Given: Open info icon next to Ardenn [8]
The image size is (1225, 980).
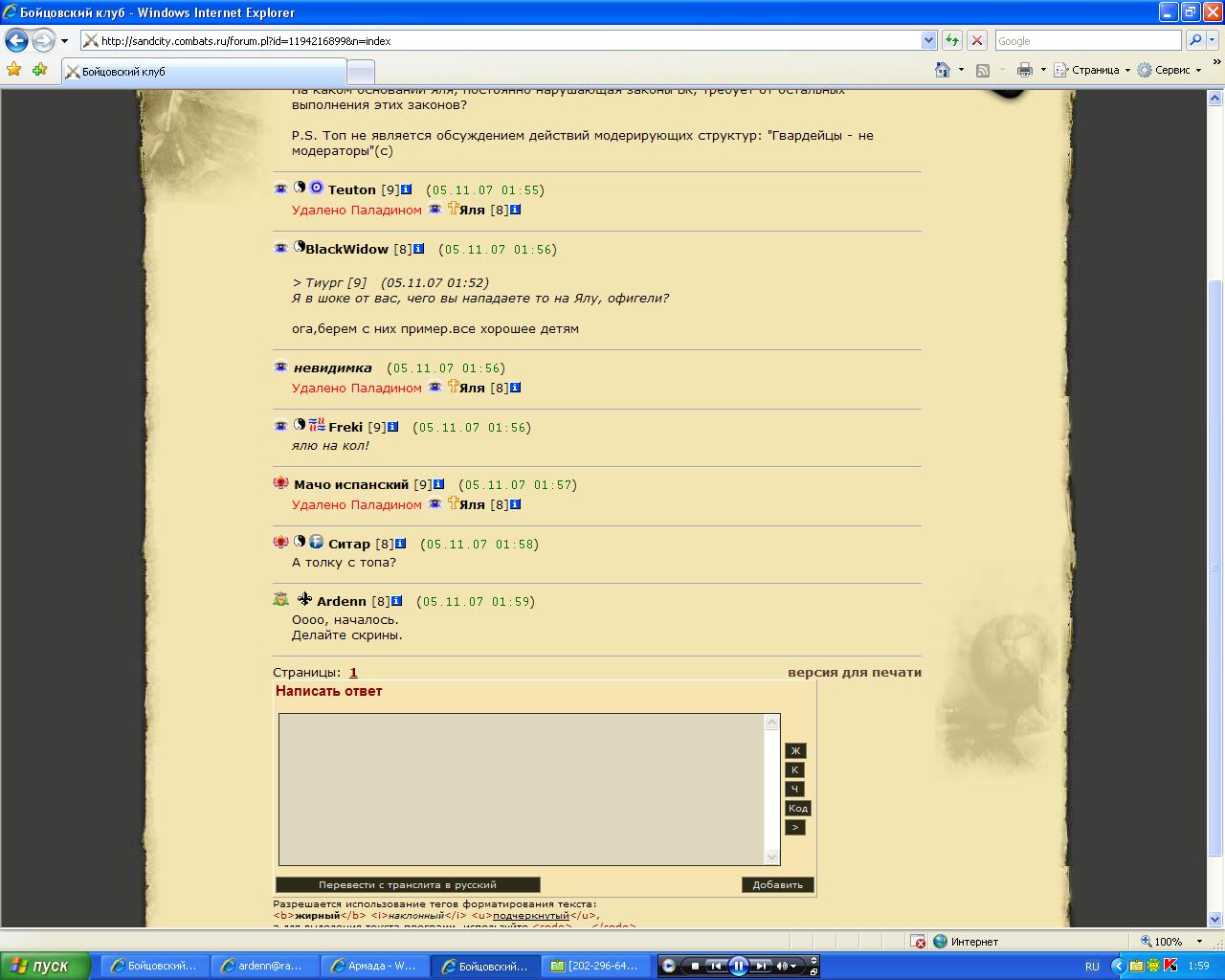Looking at the screenshot, I should pos(396,601).
